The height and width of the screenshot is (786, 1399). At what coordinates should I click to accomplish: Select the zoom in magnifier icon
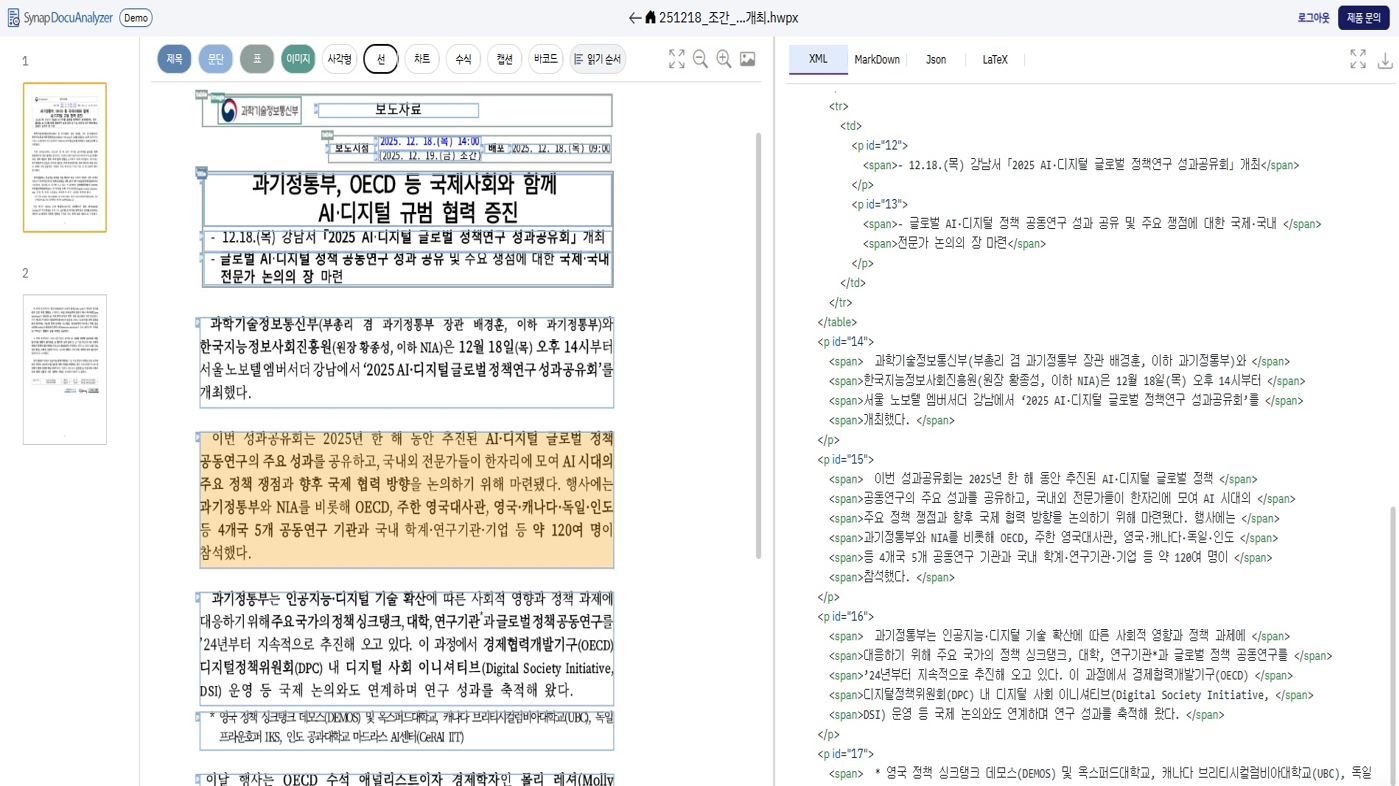point(722,59)
